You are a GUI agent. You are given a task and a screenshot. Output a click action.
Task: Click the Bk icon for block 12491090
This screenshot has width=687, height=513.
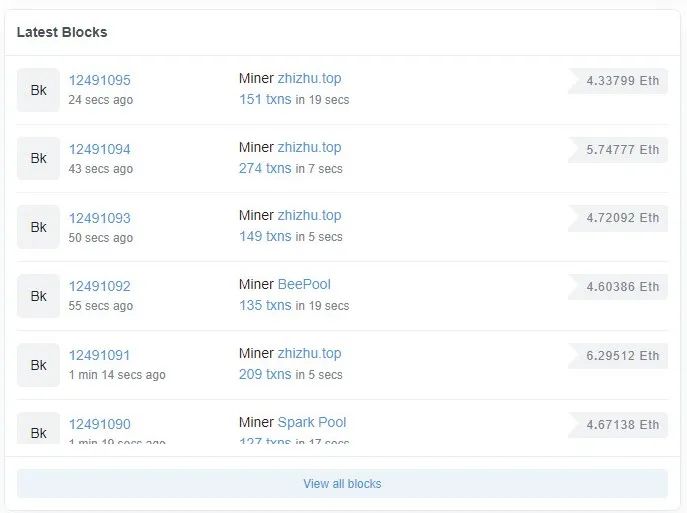pos(38,430)
